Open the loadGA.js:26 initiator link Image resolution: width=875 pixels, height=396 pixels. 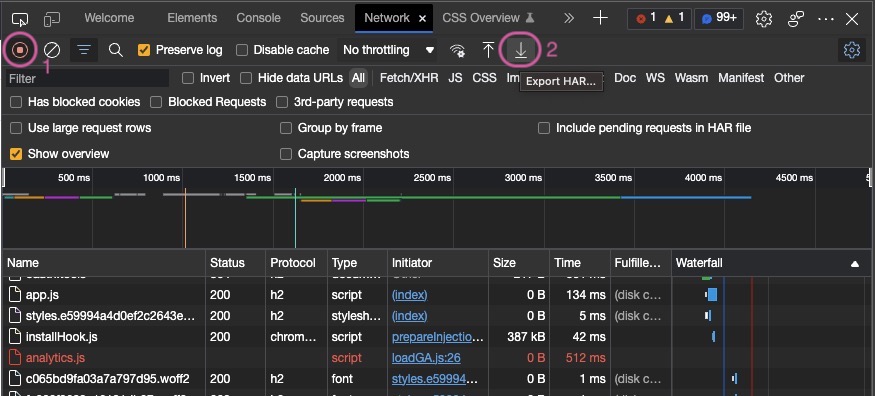[426, 358]
